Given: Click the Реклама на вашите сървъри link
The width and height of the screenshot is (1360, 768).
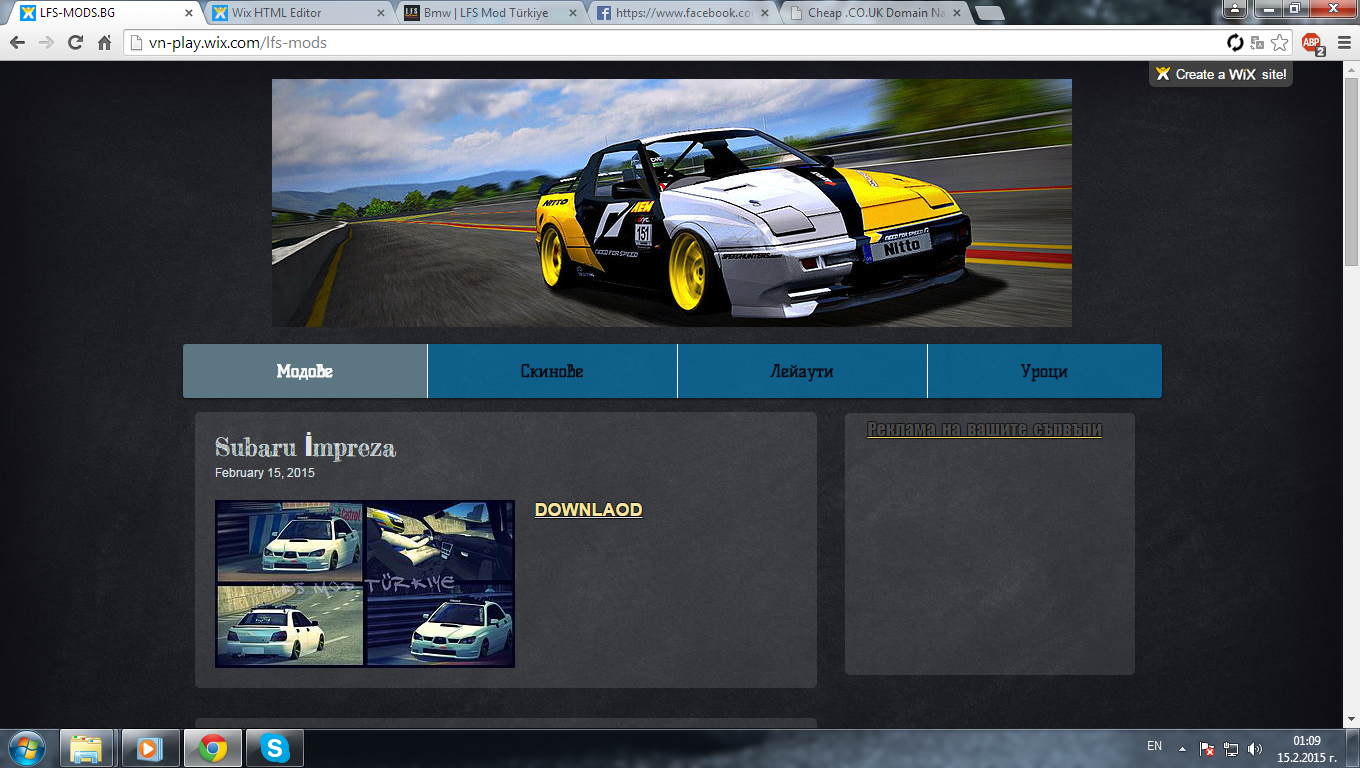Looking at the screenshot, I should 984,429.
